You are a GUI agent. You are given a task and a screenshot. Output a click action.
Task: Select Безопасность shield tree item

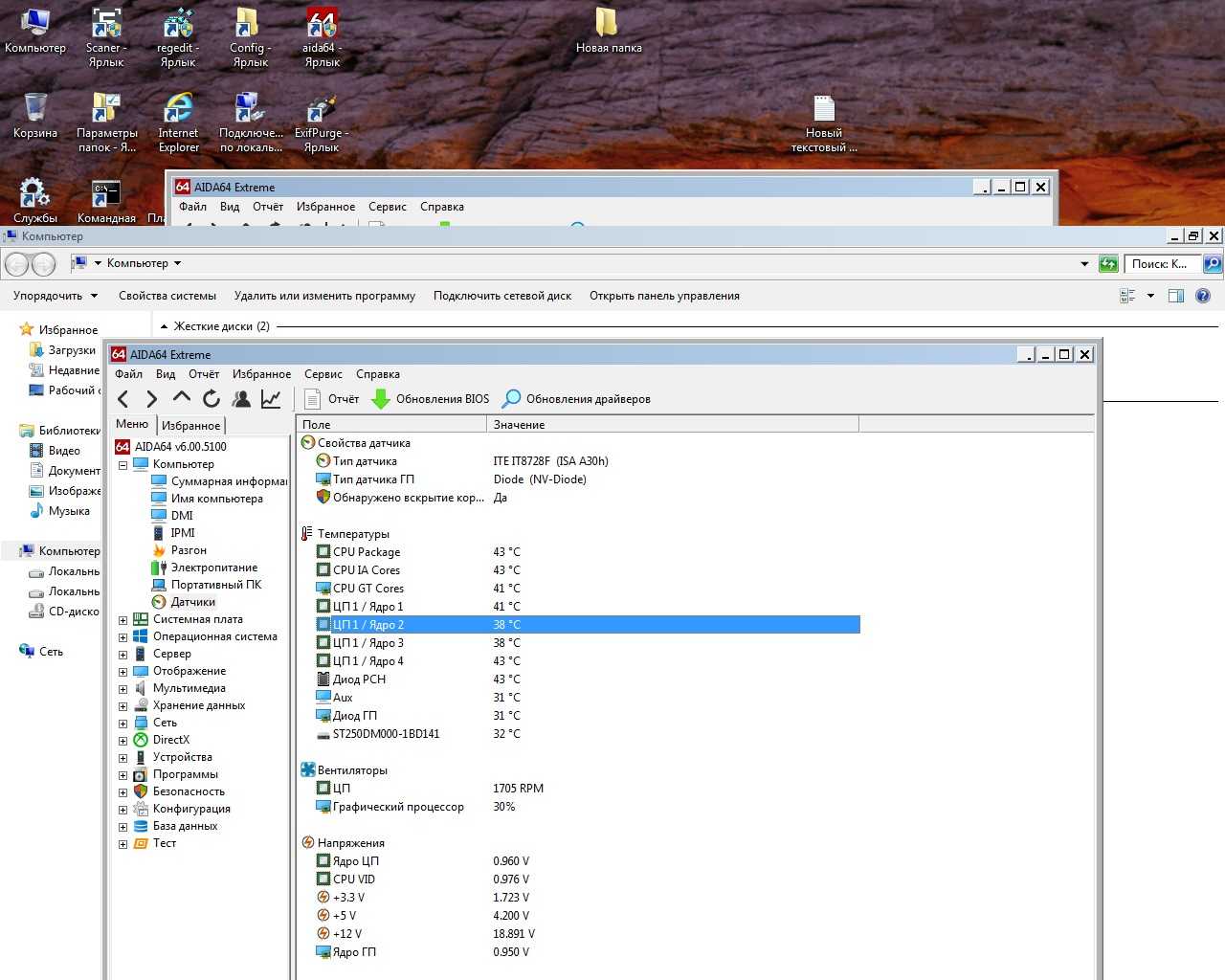(180, 791)
